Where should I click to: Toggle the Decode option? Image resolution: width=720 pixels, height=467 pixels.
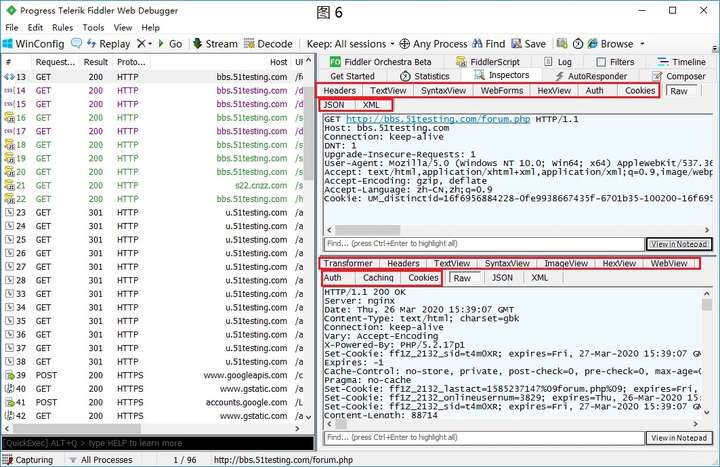click(x=268, y=44)
